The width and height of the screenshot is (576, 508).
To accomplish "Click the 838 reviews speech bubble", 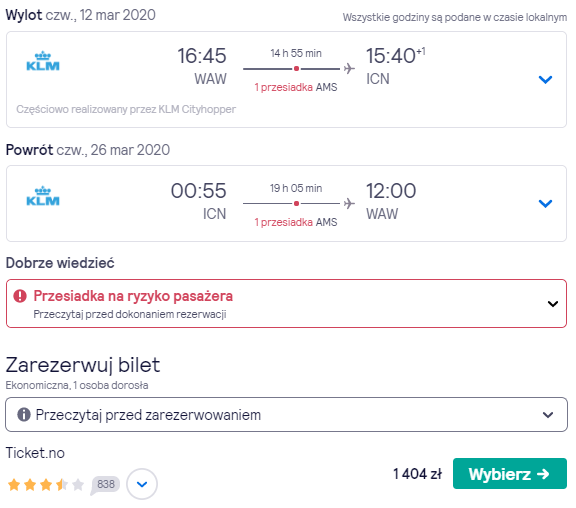I will 105,485.
